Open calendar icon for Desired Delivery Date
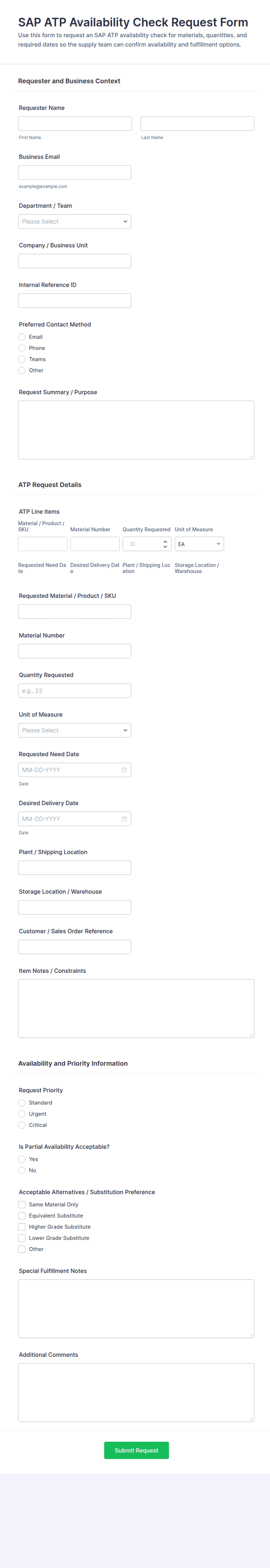The height and width of the screenshot is (1568, 270). tap(124, 819)
